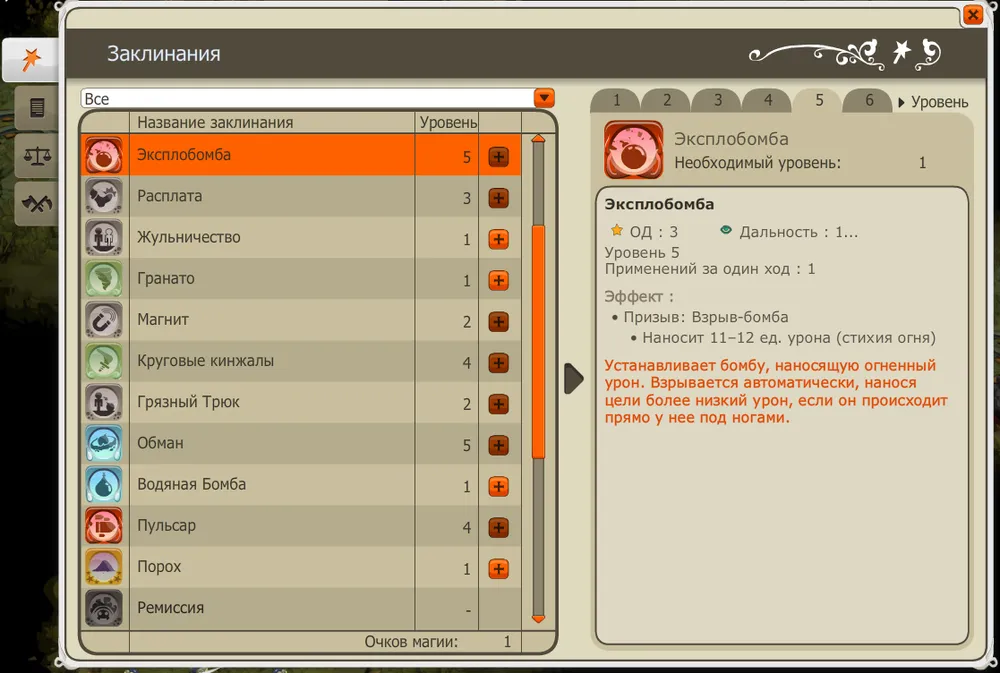Click the Водяная Бомба spell icon

coord(104,484)
